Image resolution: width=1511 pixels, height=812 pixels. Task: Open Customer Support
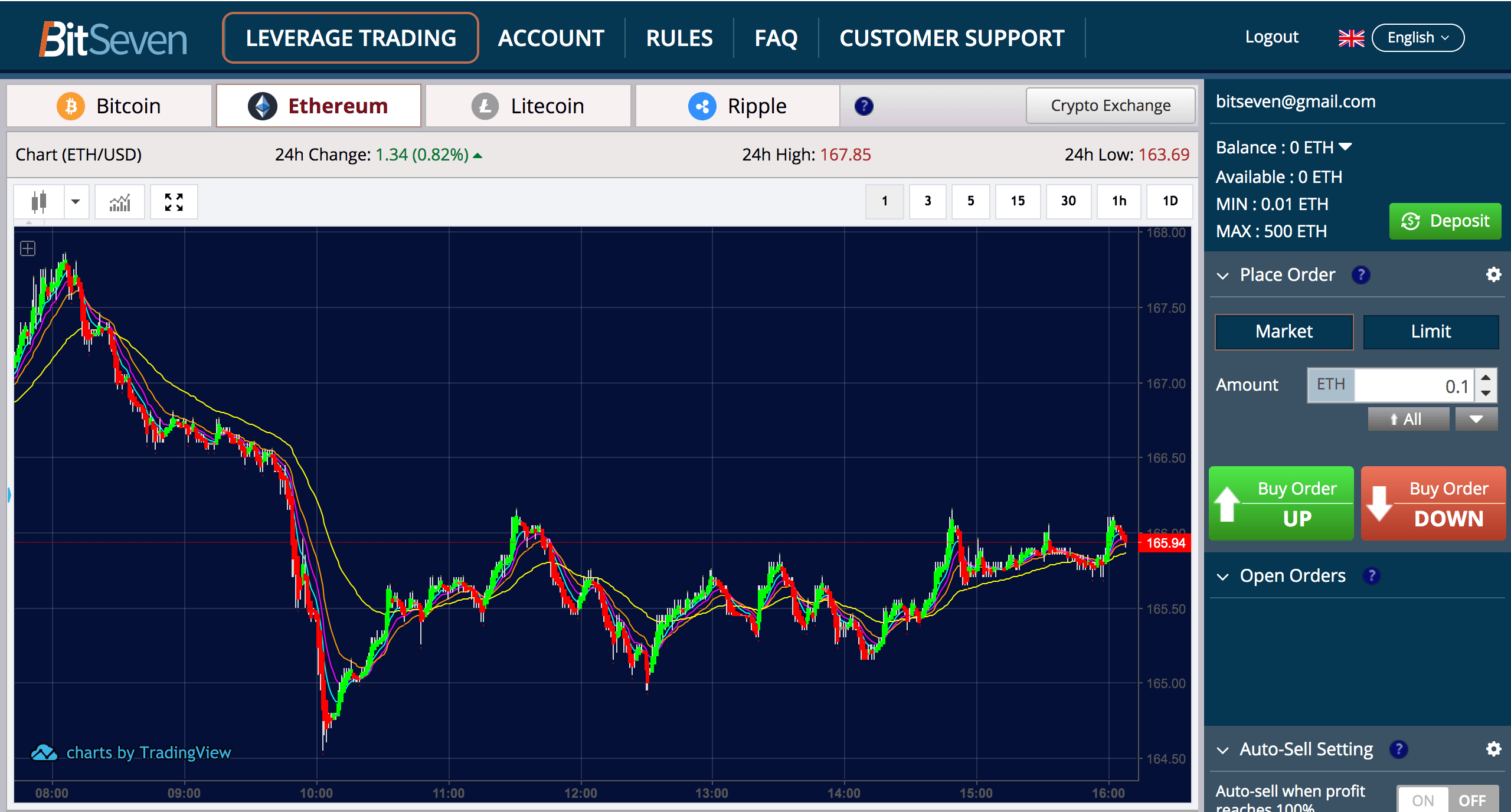[952, 38]
